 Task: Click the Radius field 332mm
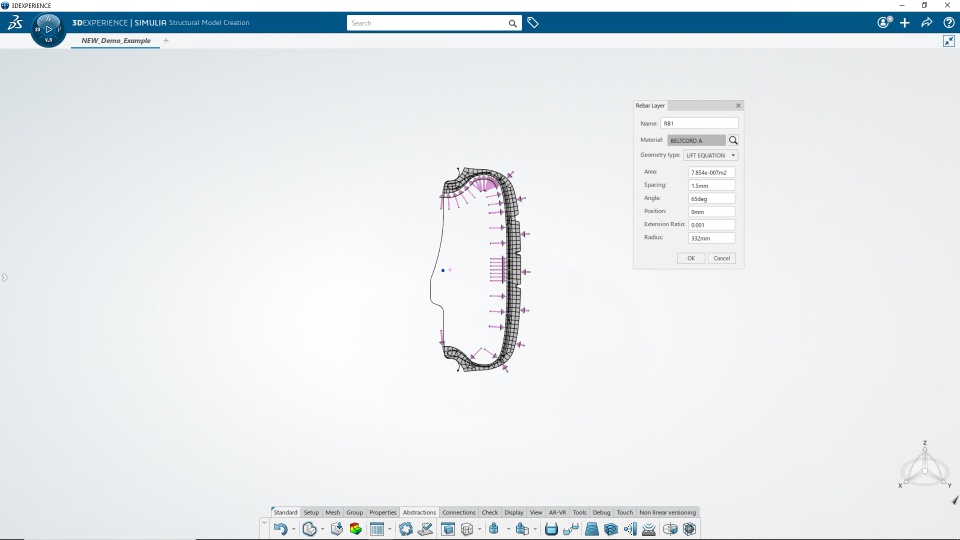pyautogui.click(x=711, y=238)
